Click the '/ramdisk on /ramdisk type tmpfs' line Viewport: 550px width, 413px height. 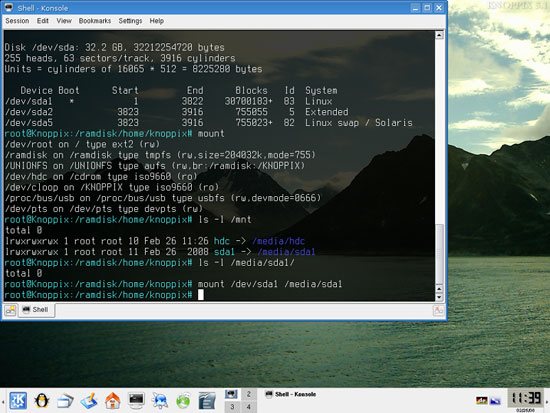(x=160, y=155)
